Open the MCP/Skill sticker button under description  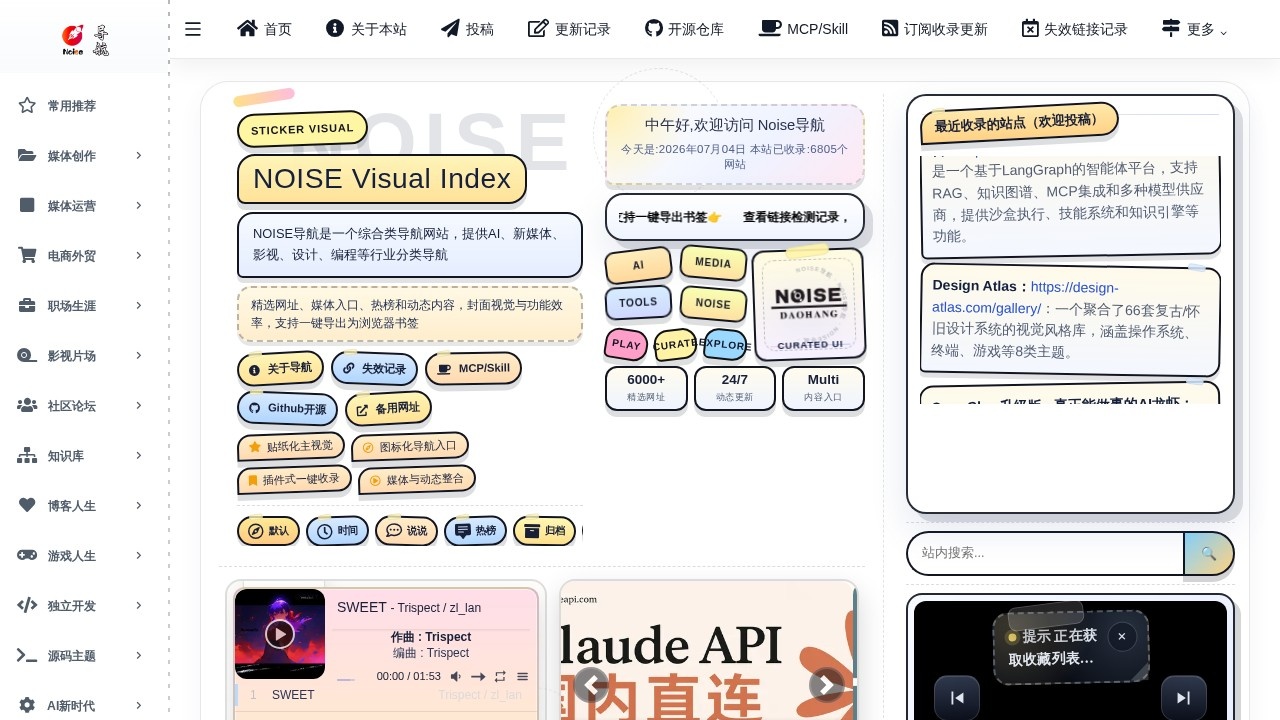(x=473, y=369)
